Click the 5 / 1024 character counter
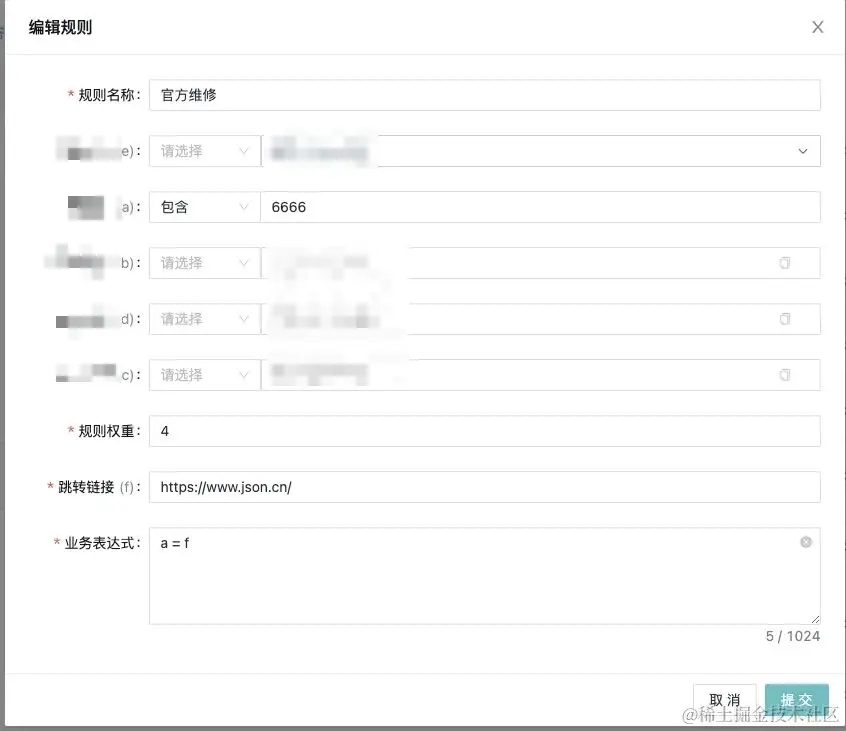846x731 pixels. 793,637
